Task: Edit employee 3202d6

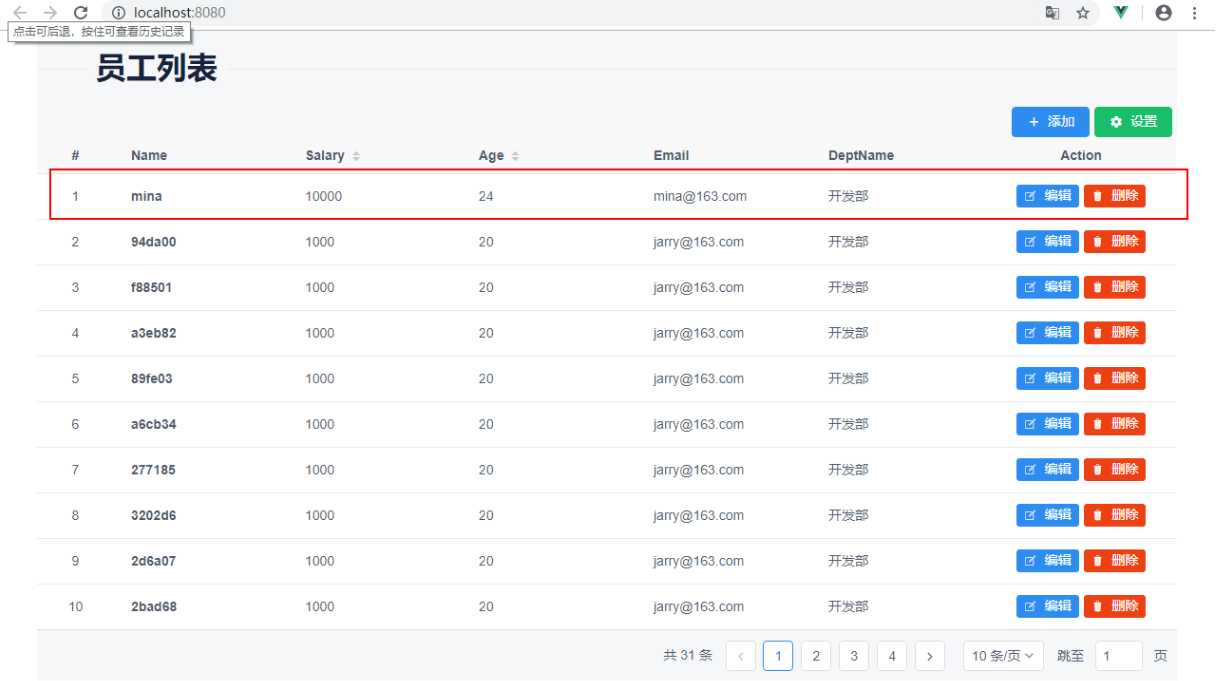Action: 1048,515
